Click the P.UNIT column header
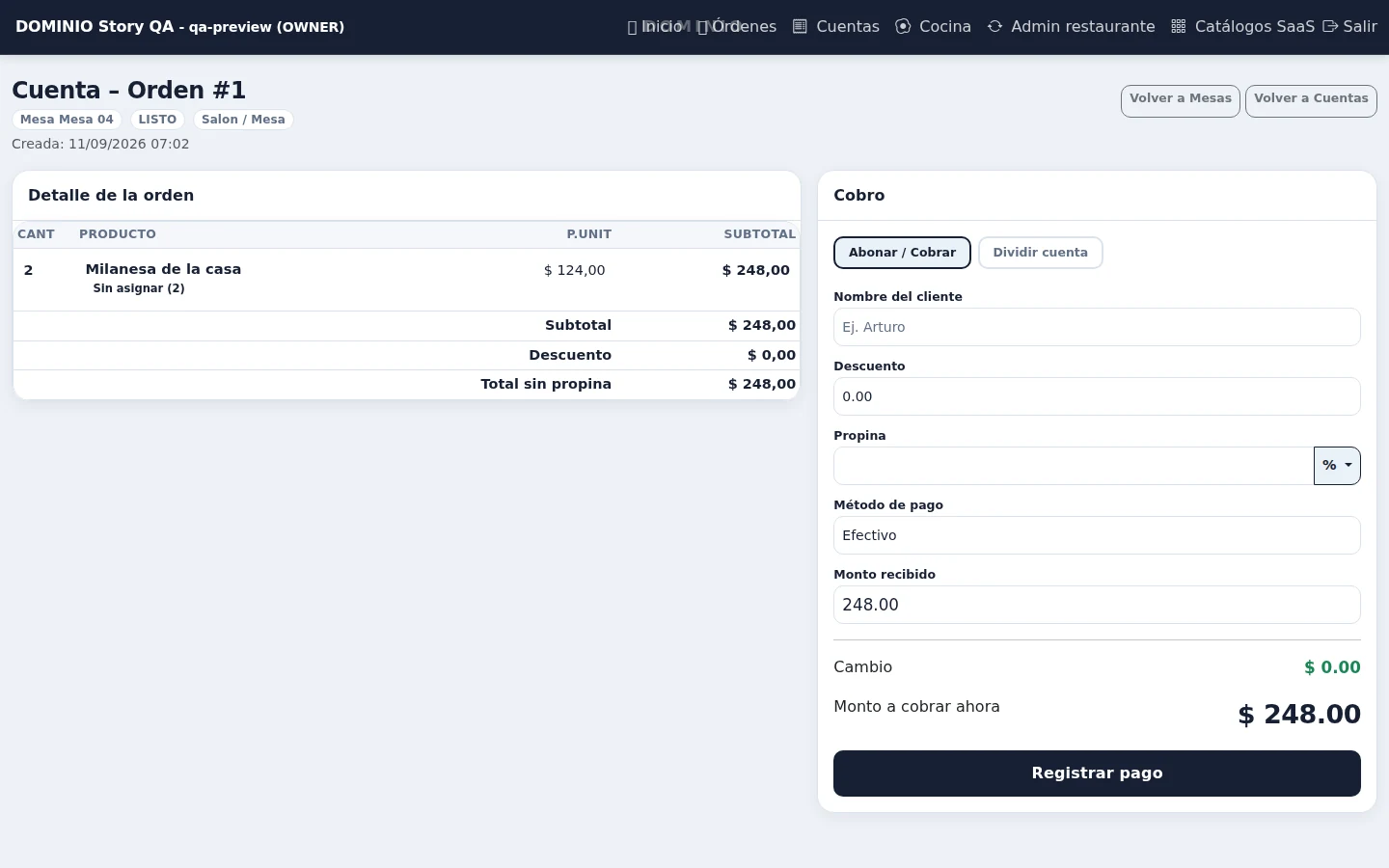The image size is (1389, 868). (x=589, y=234)
